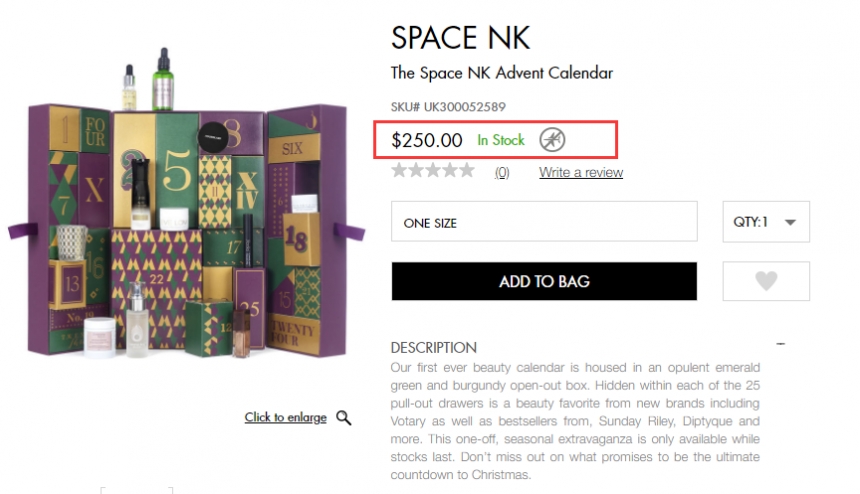Viewport: 860px width, 494px height.
Task: Click the (0) reviews count link
Action: tap(502, 173)
